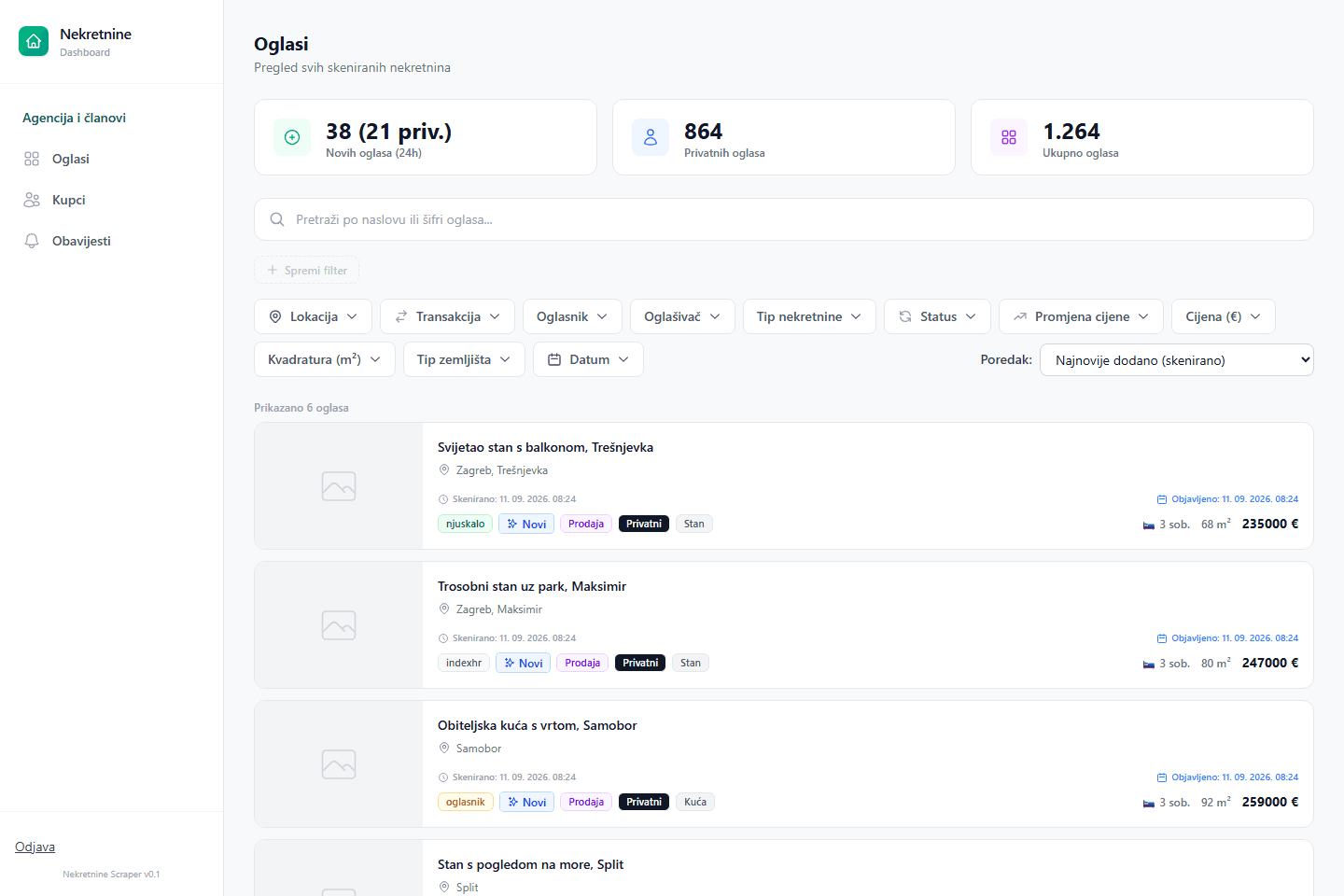Click the njuskalo tag on Trešnjevka listing
The image size is (1344, 896).
click(x=465, y=524)
